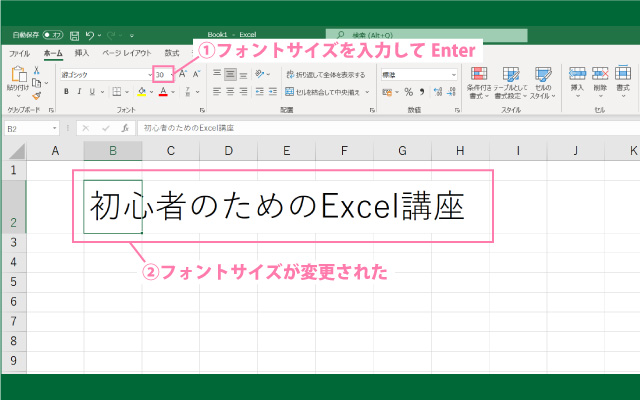Toggle wrap text (折り返して全体を表示する)
The width and height of the screenshot is (640, 400).
(x=326, y=75)
